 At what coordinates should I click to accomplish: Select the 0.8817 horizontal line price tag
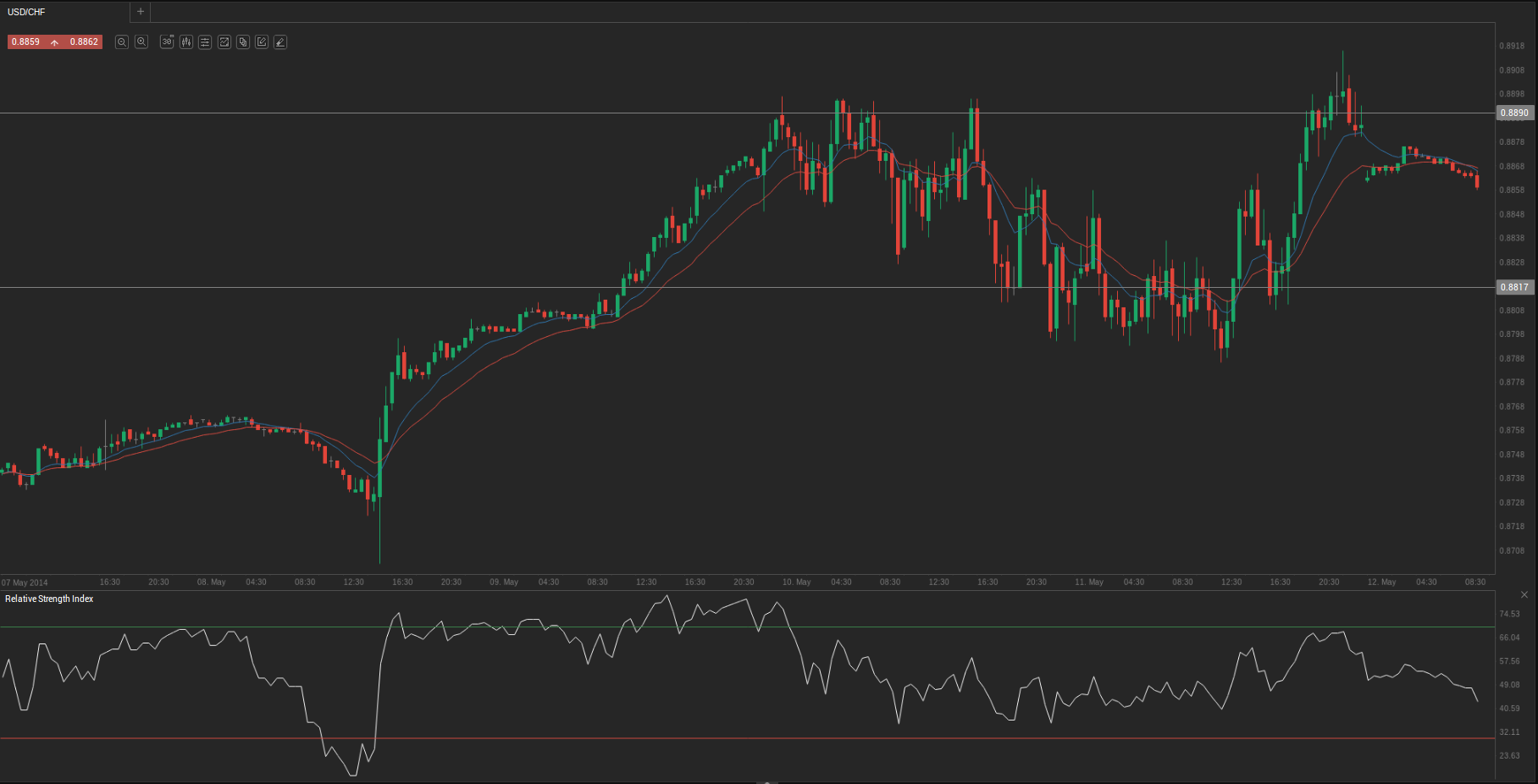[x=1514, y=287]
